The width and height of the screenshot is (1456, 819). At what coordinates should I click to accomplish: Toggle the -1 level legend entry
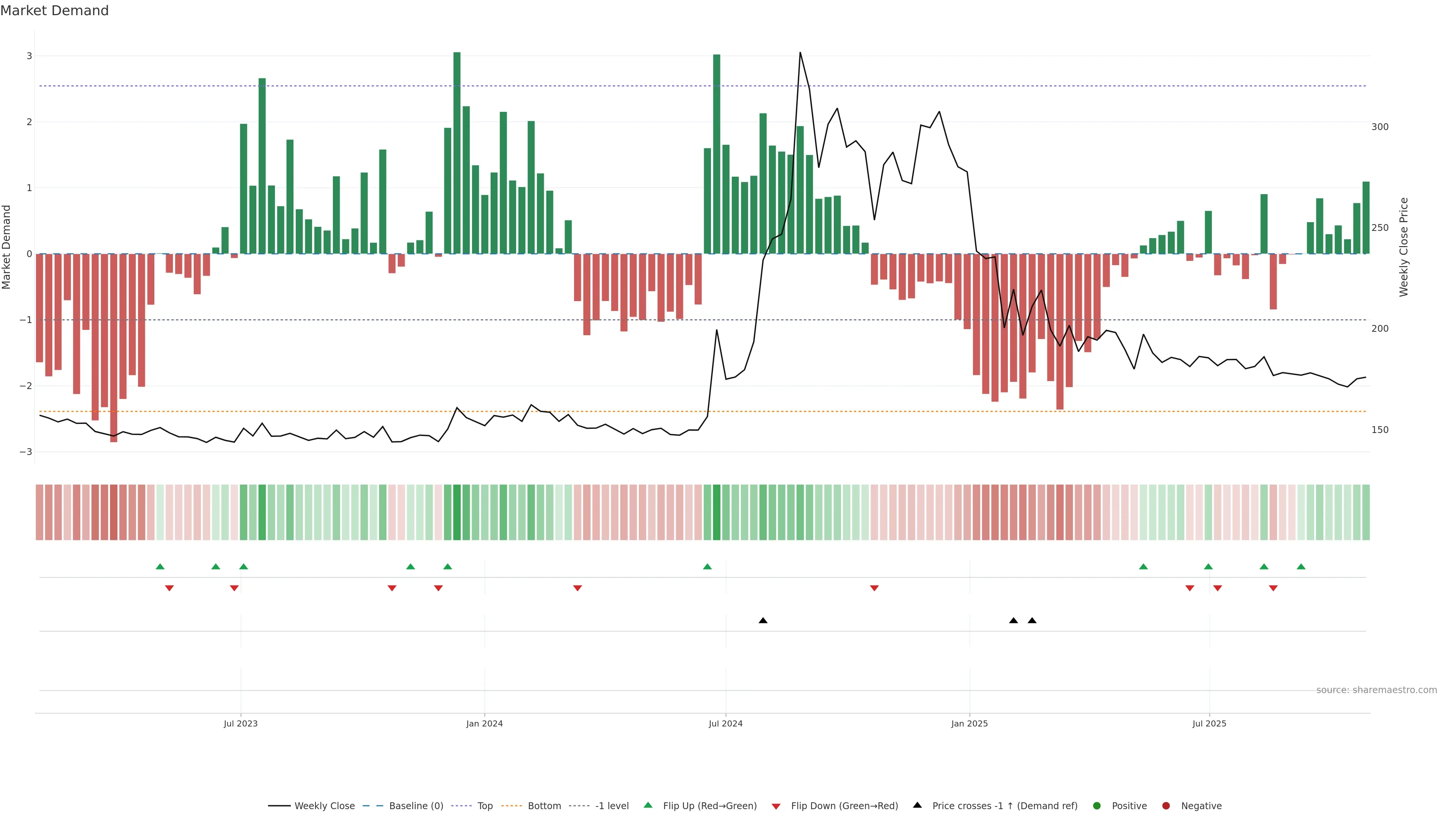(612, 805)
